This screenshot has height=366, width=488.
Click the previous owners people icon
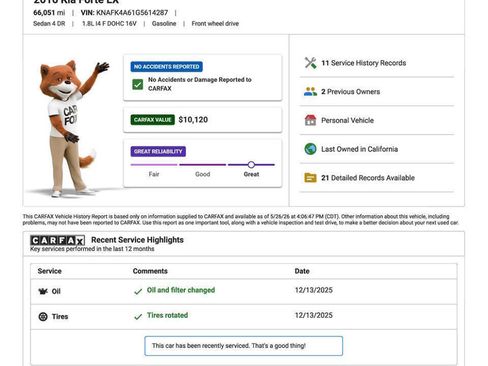click(310, 91)
